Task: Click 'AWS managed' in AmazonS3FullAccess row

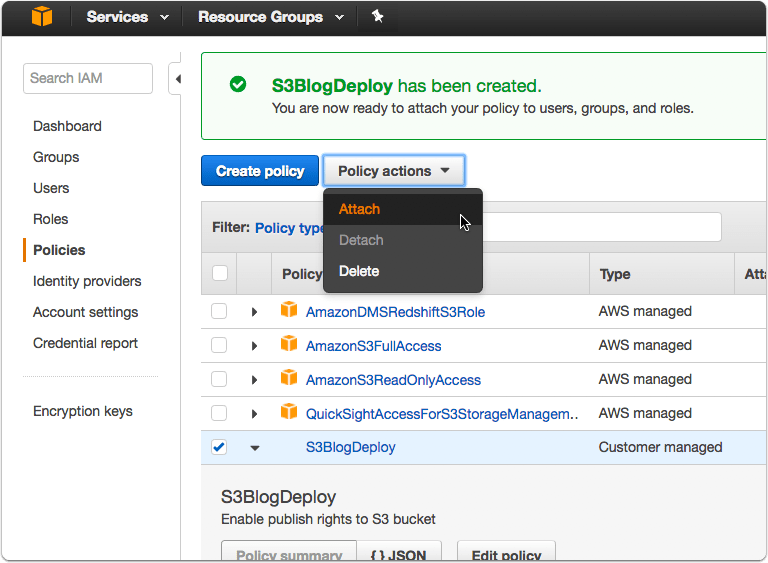Action: pyautogui.click(x=645, y=345)
